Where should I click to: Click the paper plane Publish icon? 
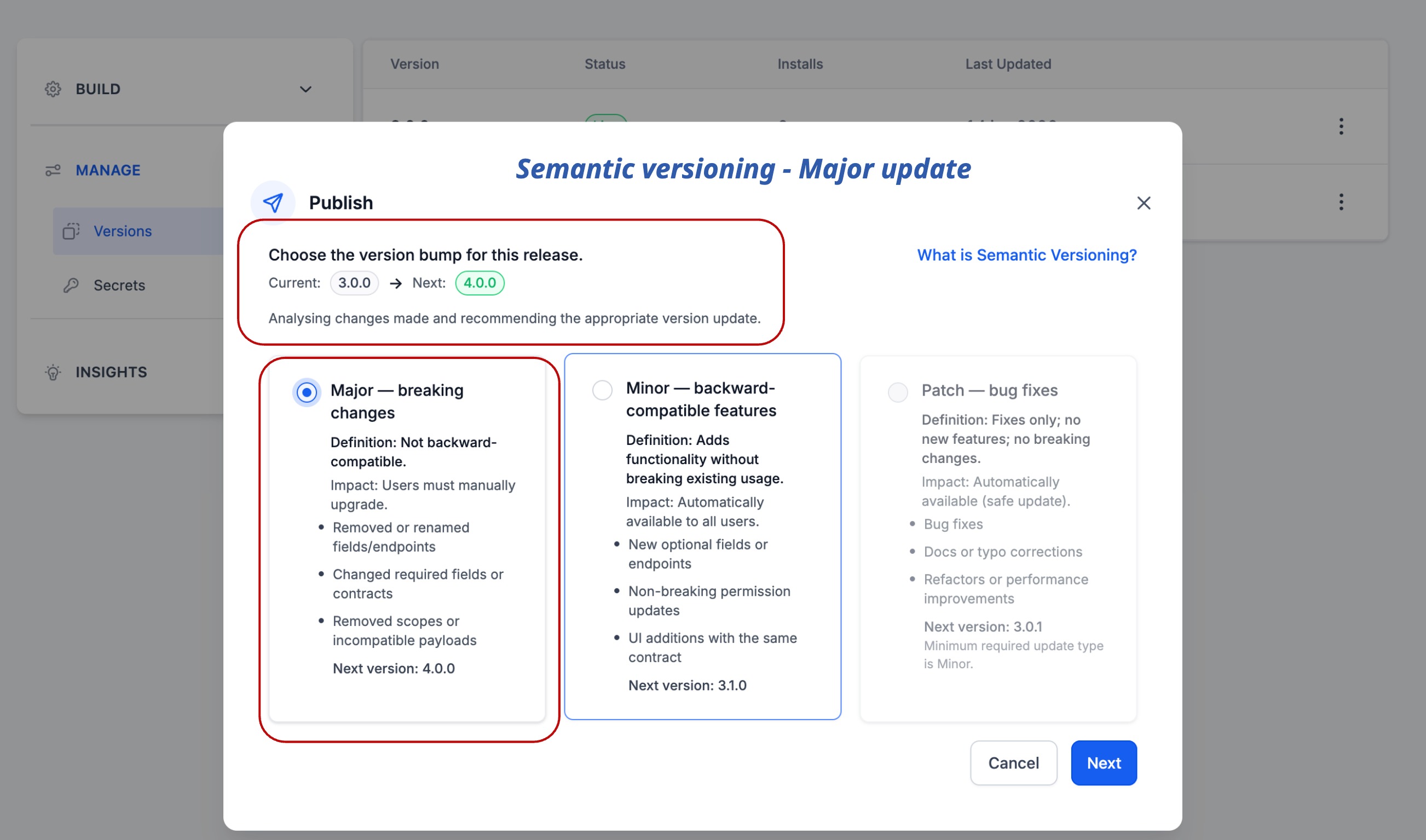point(273,202)
